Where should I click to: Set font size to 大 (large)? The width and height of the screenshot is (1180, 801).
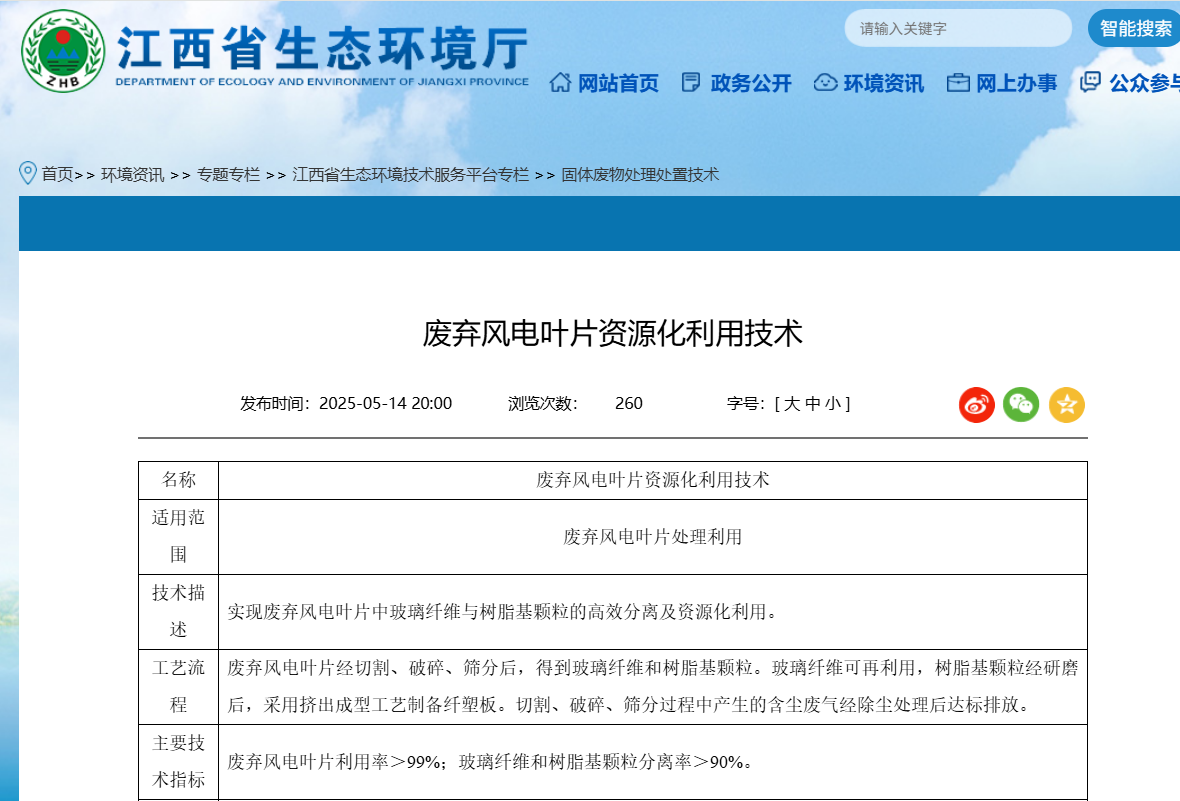[x=792, y=404]
